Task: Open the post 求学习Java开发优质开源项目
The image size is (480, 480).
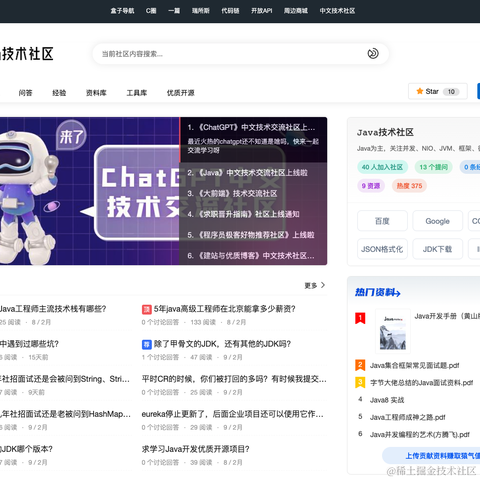Action: coord(196,449)
